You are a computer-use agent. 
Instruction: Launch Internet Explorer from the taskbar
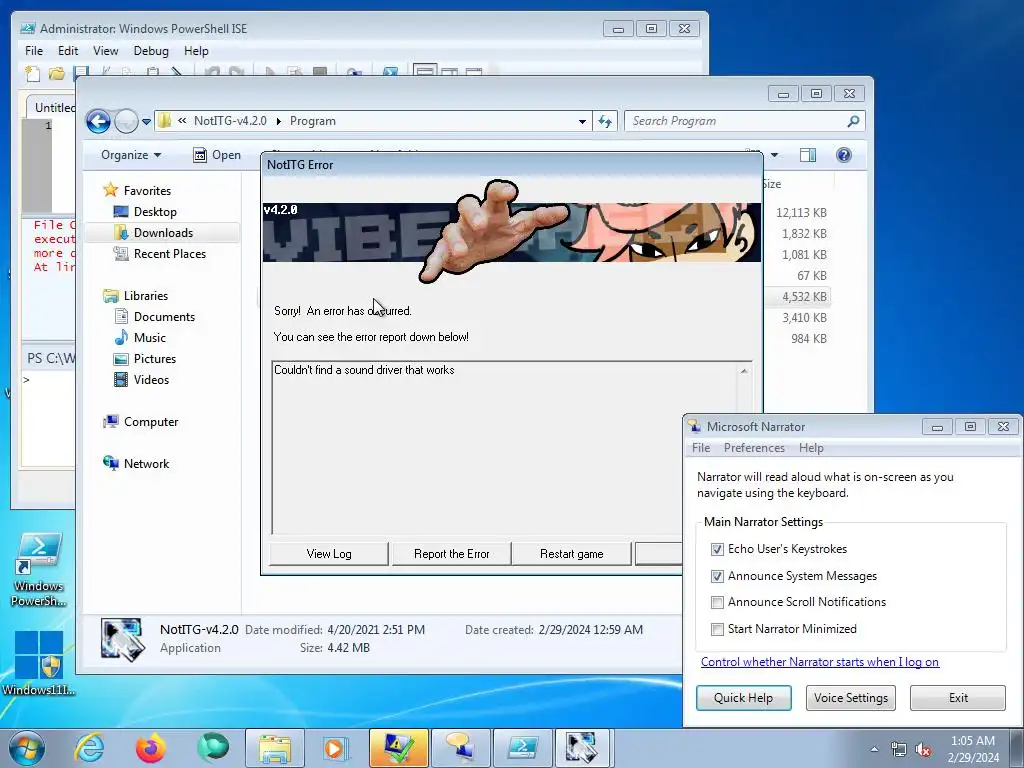tap(89, 748)
